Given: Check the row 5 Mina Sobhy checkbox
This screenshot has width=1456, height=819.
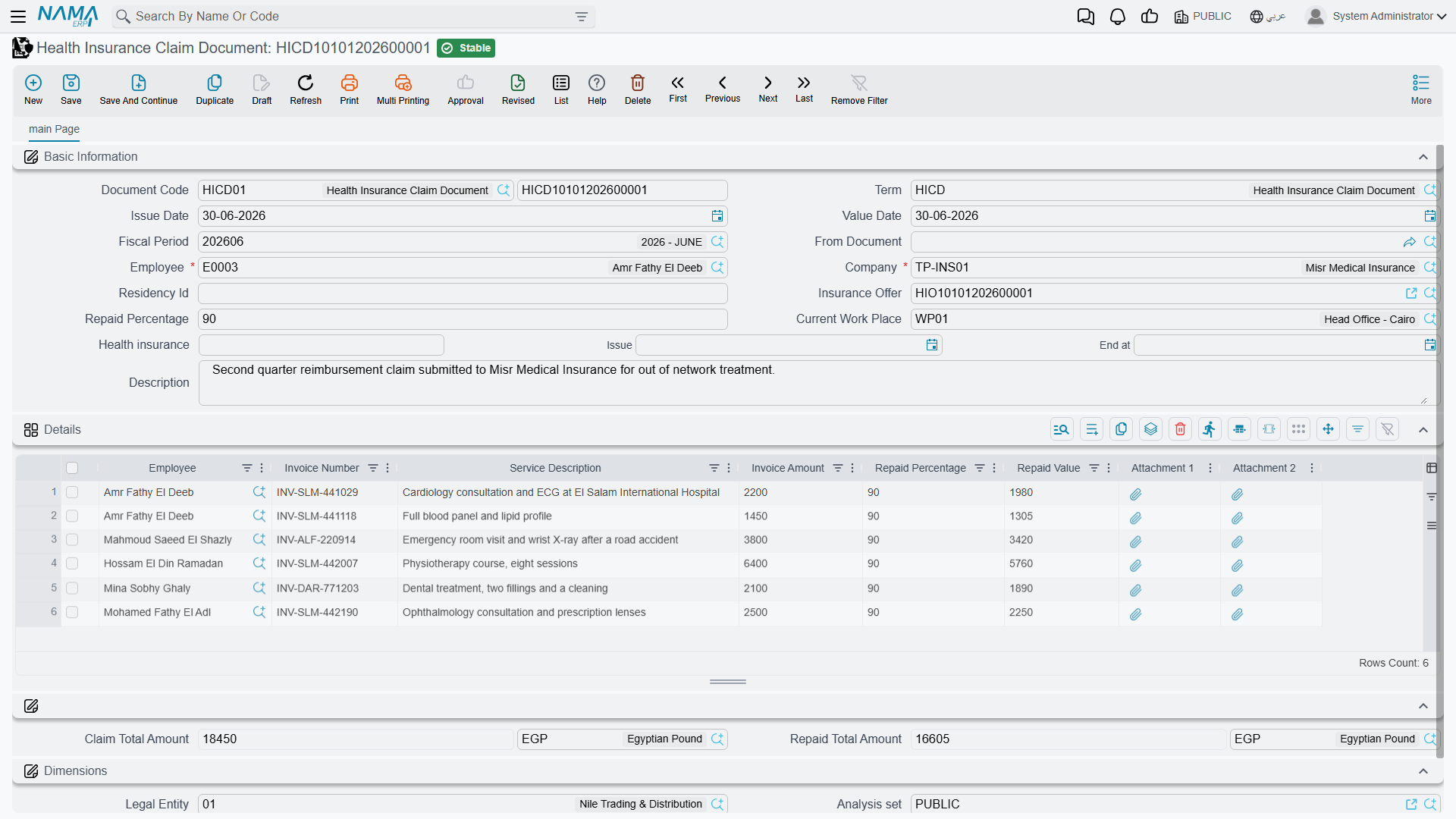Looking at the screenshot, I should 72,588.
